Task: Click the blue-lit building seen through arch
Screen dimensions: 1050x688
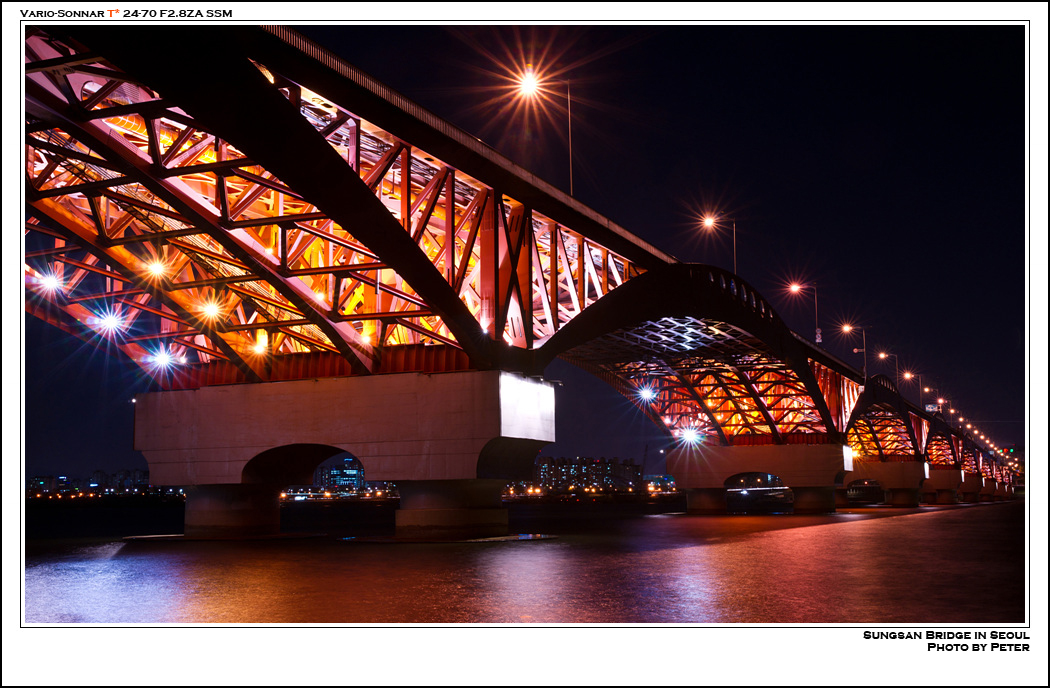Action: click(x=342, y=472)
